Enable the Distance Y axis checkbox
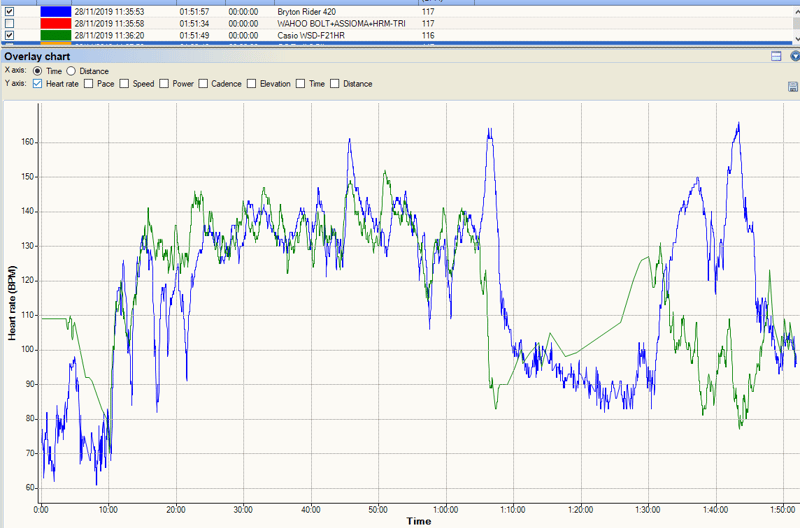 point(335,84)
